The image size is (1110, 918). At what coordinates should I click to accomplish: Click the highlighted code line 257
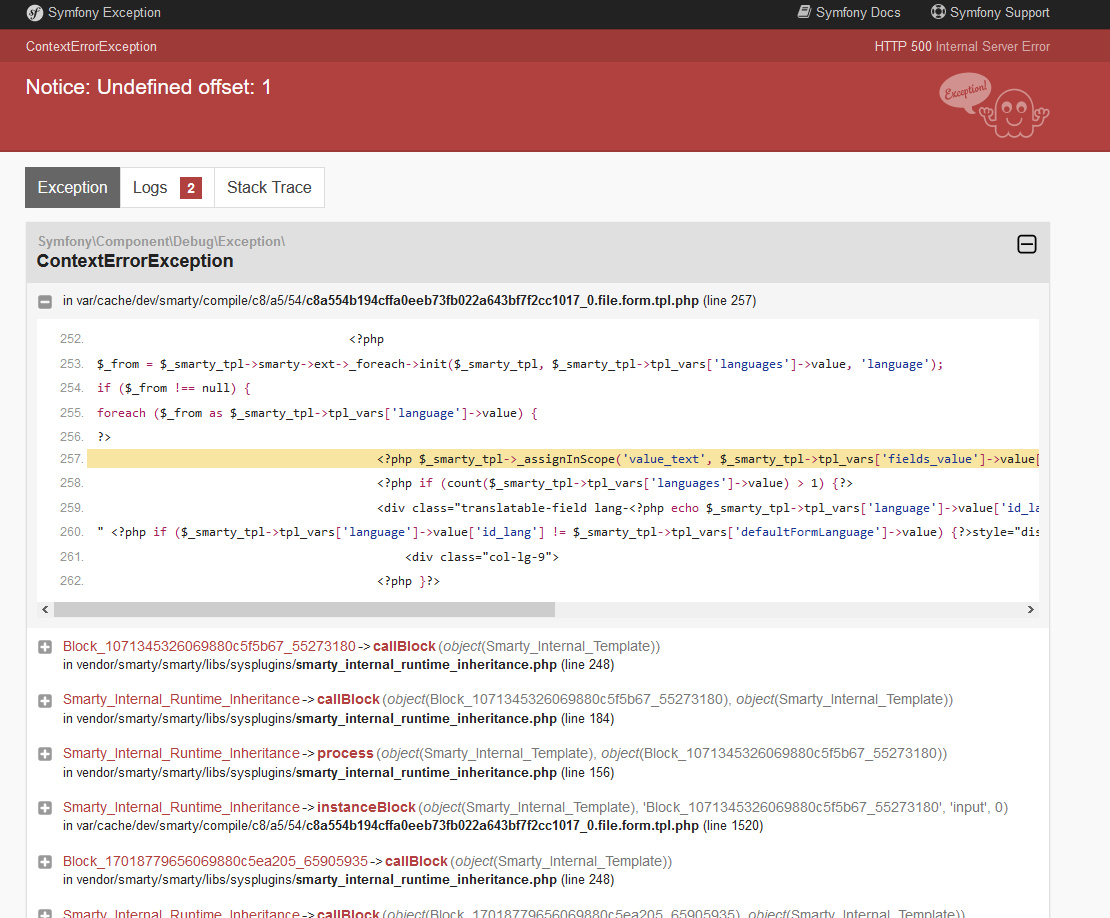[x=563, y=459]
